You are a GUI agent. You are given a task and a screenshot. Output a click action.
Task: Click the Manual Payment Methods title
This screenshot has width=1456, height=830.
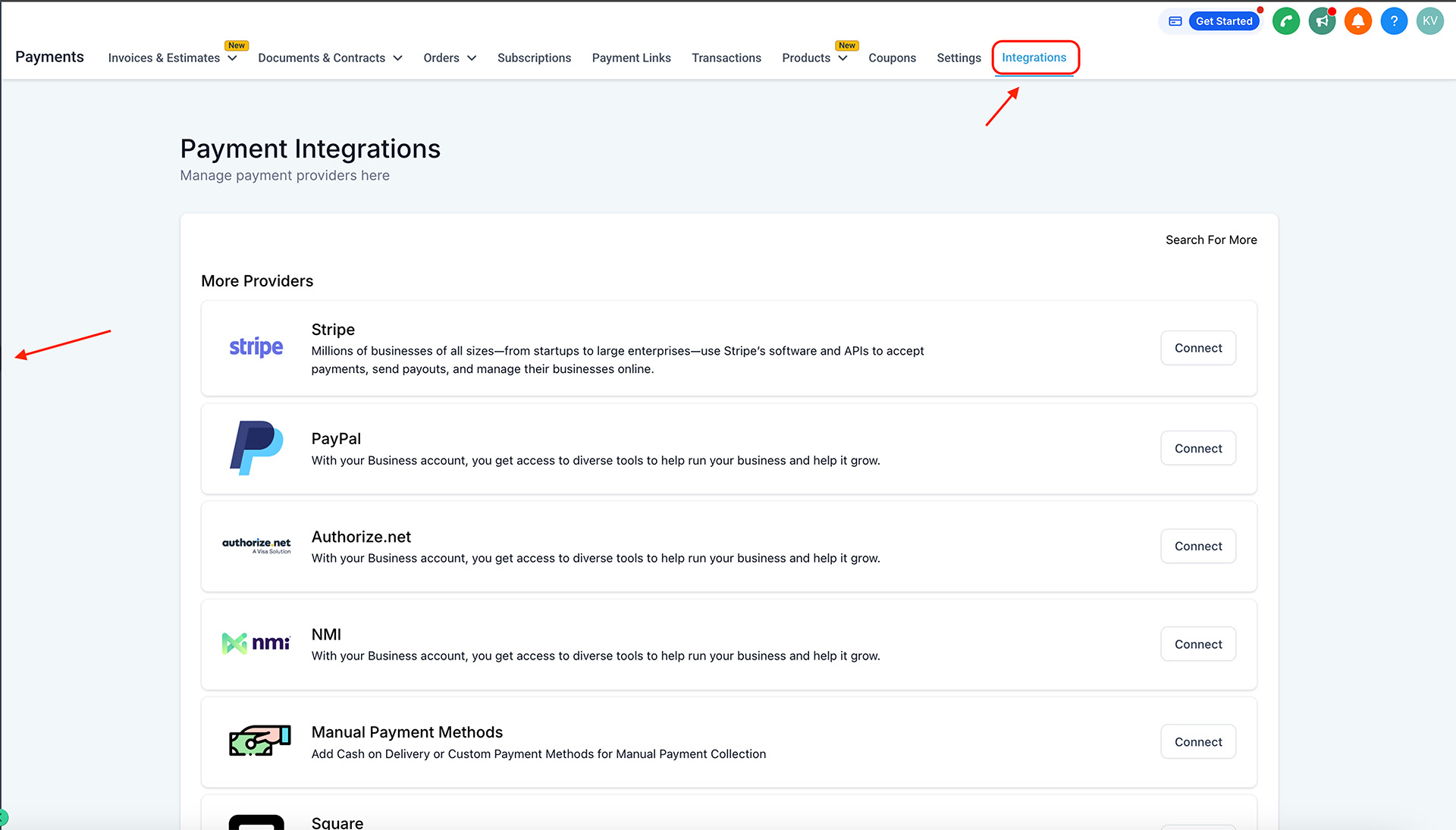[407, 731]
